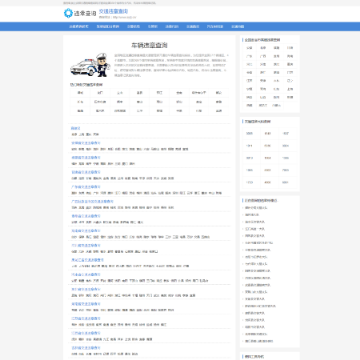Open the 河南省交通违章查询 heading link
This screenshot has width=360, height=360.
tap(86, 275)
